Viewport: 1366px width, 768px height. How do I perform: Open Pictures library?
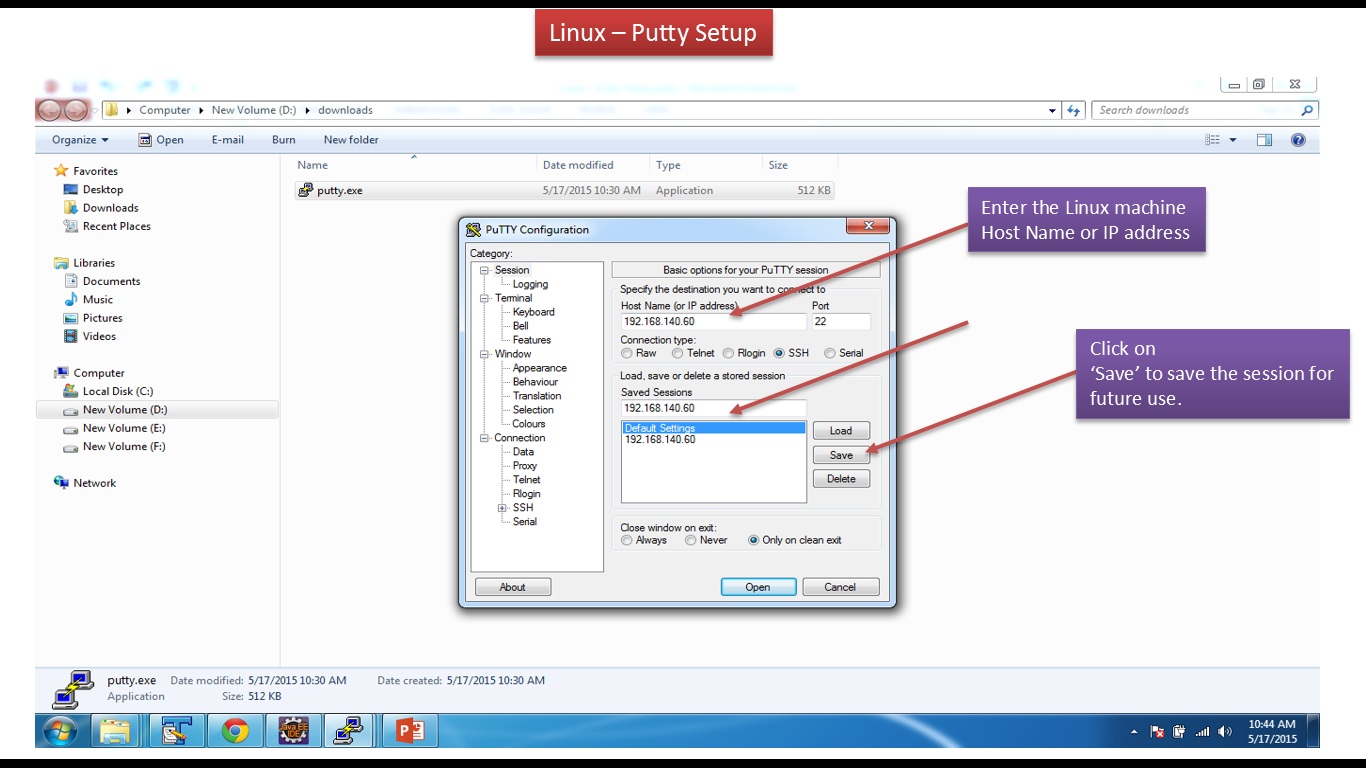click(x=102, y=318)
